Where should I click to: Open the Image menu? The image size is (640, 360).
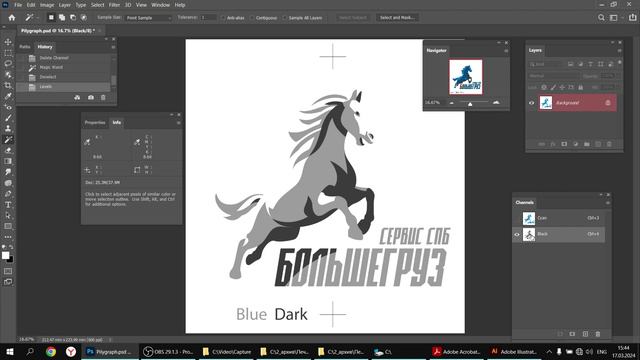point(47,5)
